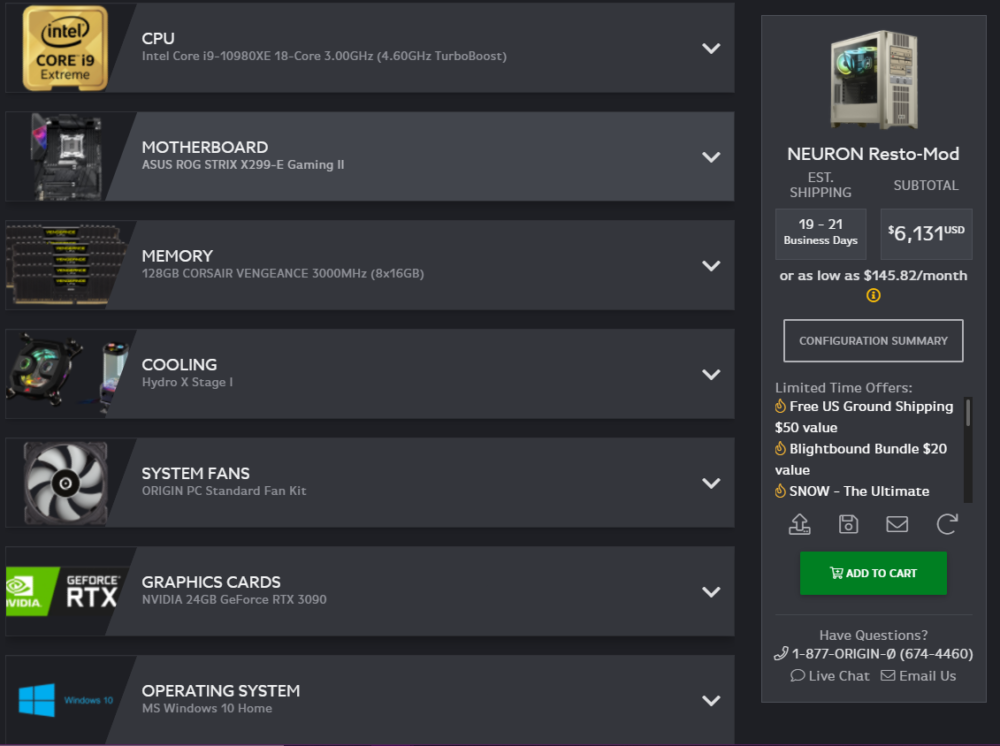The height and width of the screenshot is (746, 1000).
Task: Select the MEMORY section title
Action: point(177,256)
